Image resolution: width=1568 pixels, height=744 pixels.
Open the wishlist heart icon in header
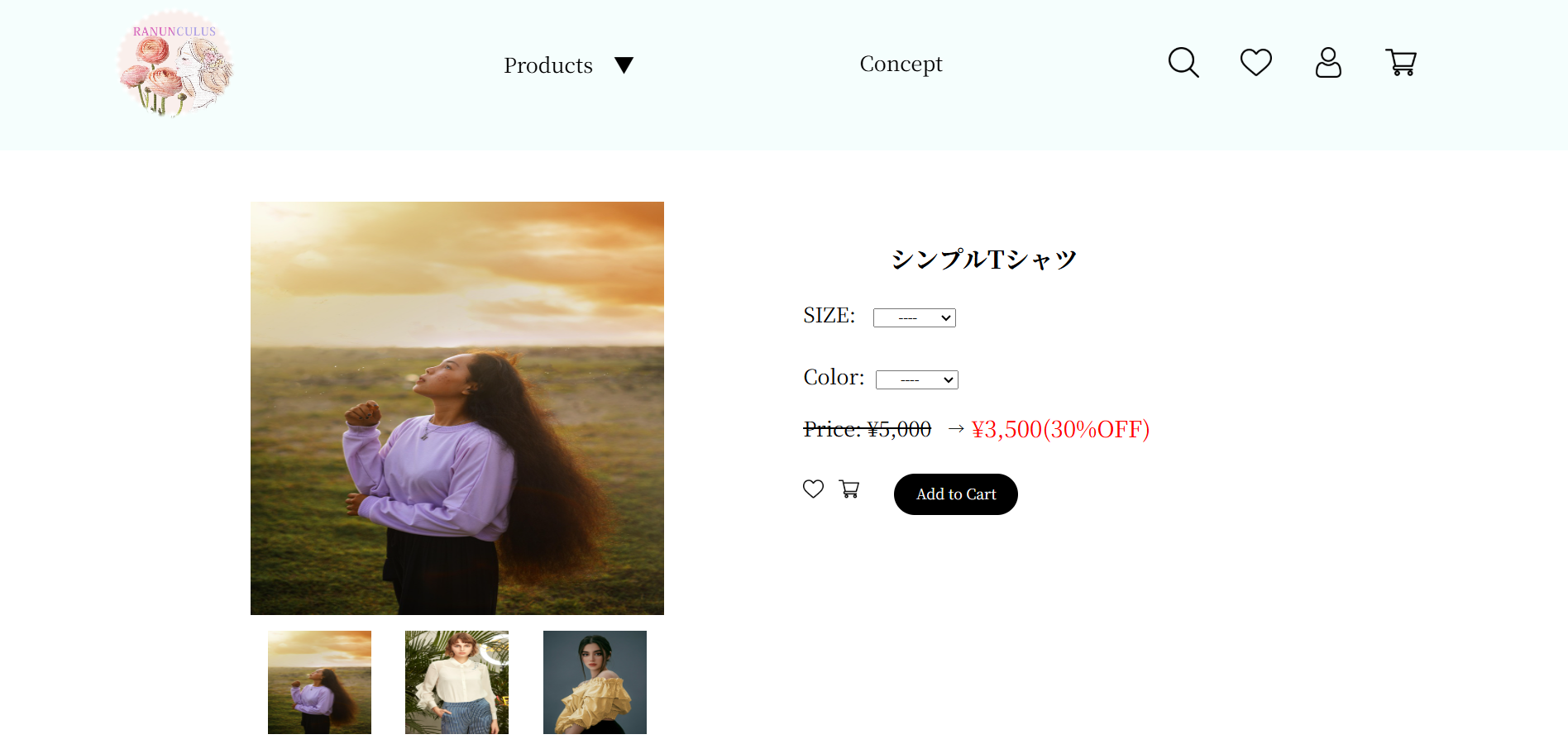tap(1255, 63)
